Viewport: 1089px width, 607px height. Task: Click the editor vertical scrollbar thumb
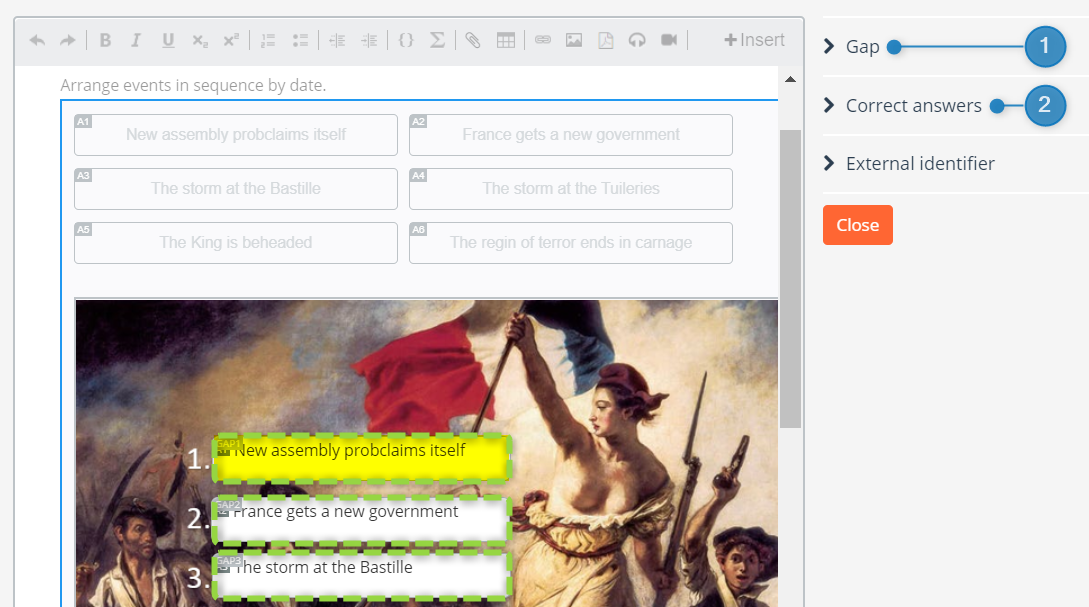coord(790,278)
